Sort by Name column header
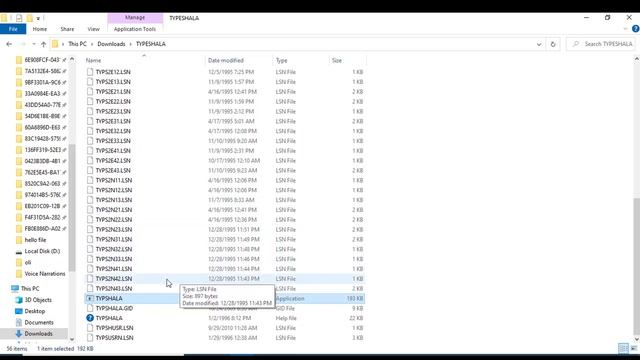Image resolution: width=640 pixels, height=360 pixels. (x=93, y=60)
